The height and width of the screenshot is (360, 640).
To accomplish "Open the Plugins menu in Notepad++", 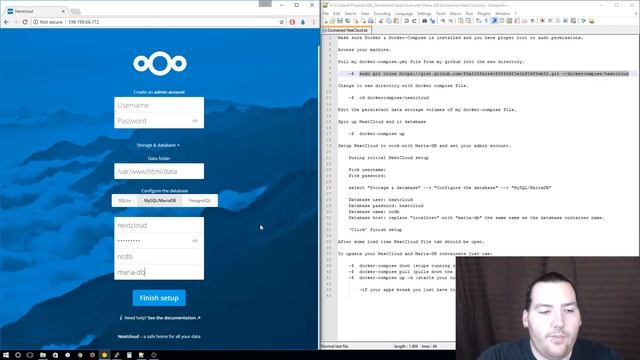I will coord(484,13).
